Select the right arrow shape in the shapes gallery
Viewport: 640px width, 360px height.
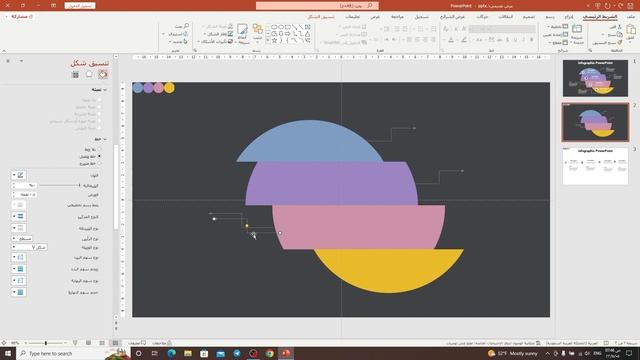pos(288,34)
